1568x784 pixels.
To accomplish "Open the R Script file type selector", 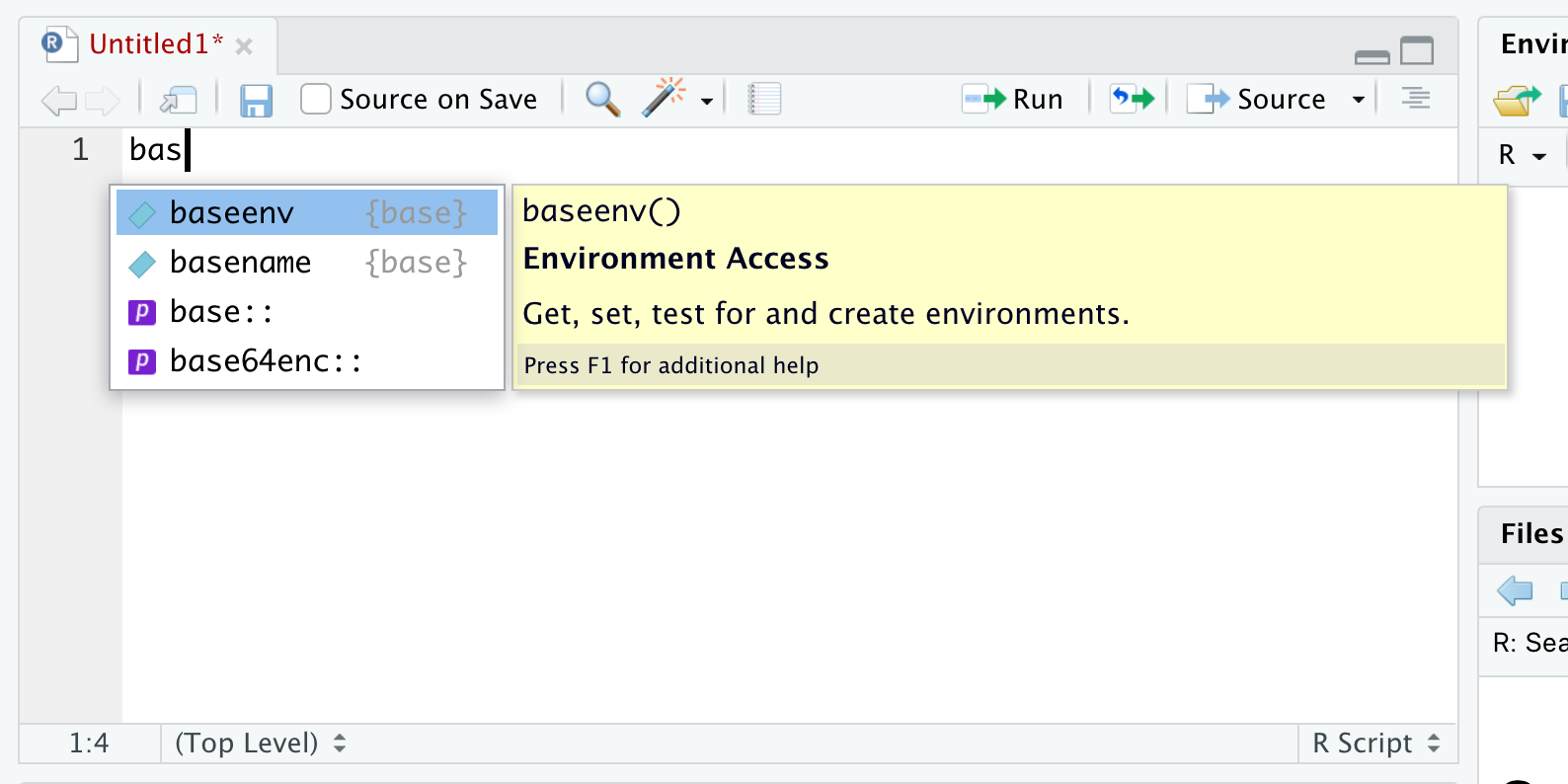I will [x=1375, y=743].
